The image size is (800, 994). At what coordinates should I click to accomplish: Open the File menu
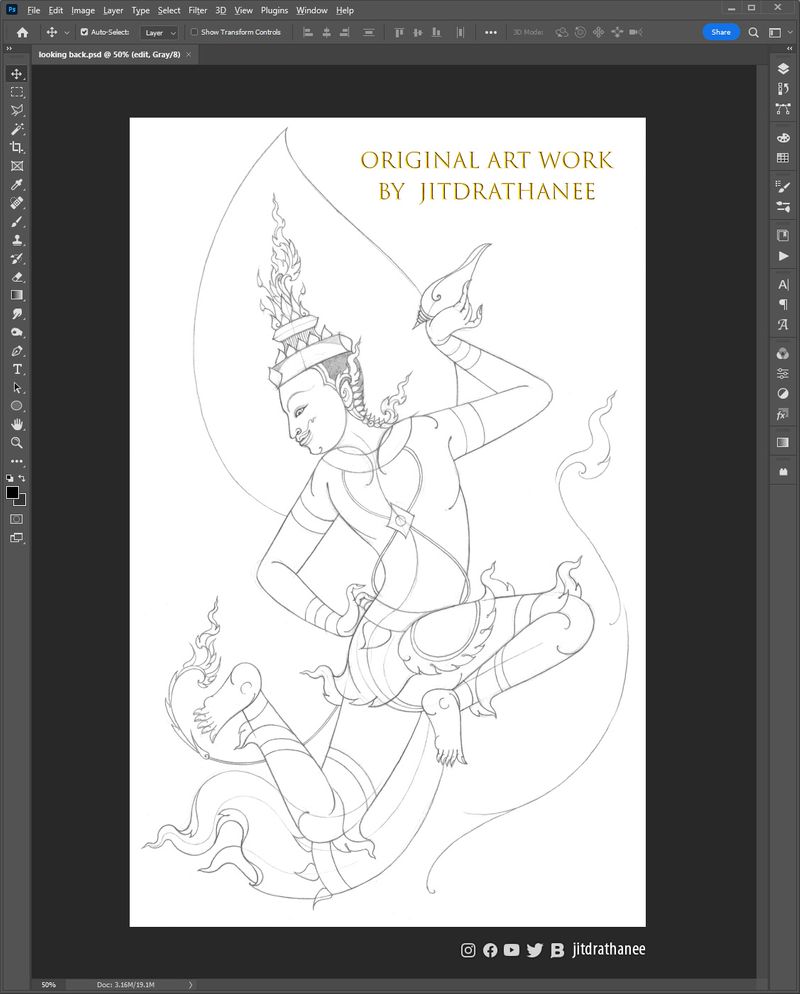coord(34,10)
